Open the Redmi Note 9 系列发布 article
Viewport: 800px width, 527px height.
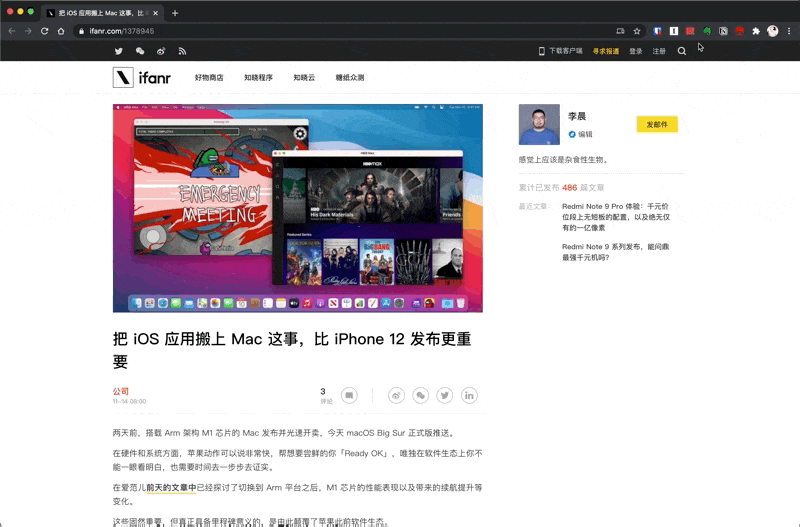coord(615,252)
